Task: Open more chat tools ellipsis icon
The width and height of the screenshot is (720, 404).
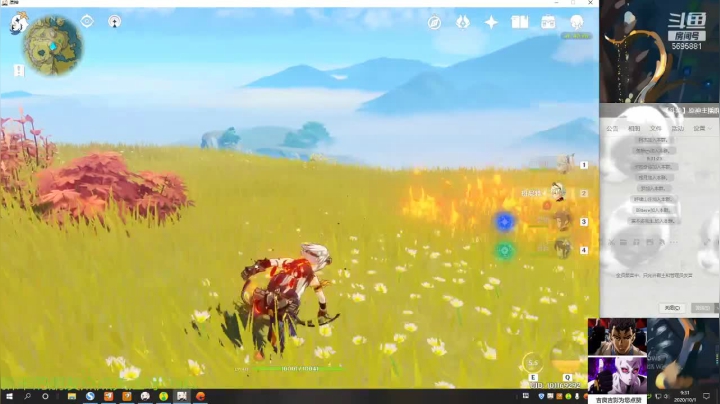Action: (x=674, y=242)
